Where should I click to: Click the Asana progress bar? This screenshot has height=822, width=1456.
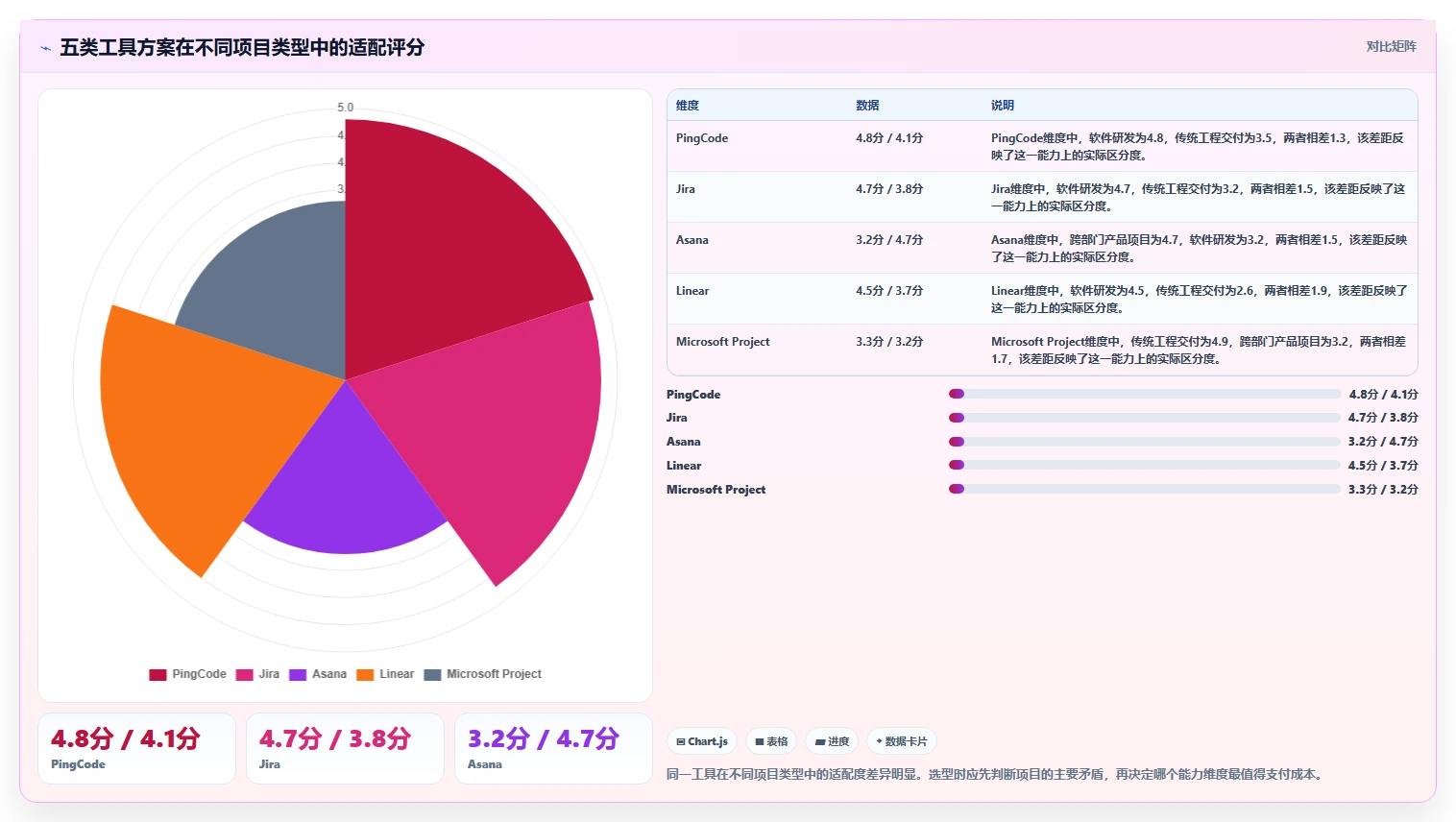click(1145, 442)
